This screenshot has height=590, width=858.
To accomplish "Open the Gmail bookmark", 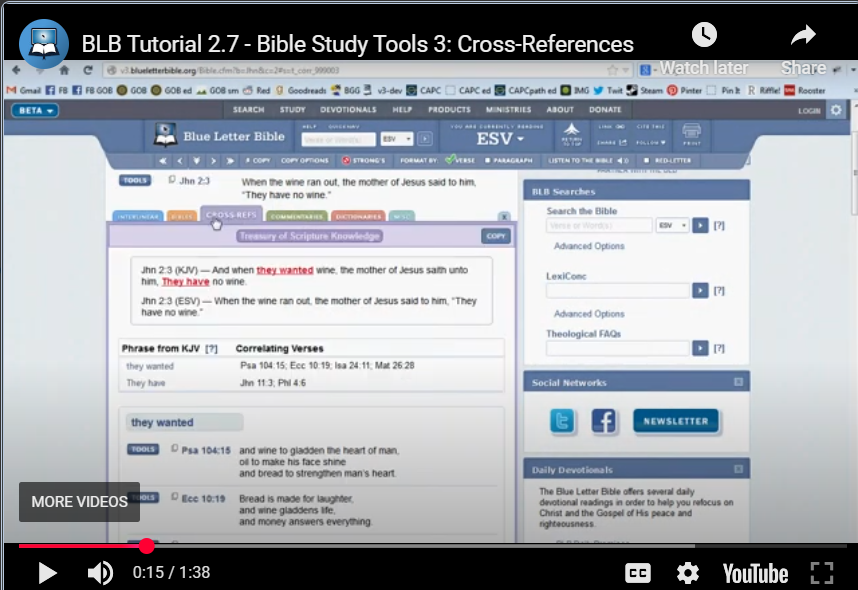I will [24, 90].
